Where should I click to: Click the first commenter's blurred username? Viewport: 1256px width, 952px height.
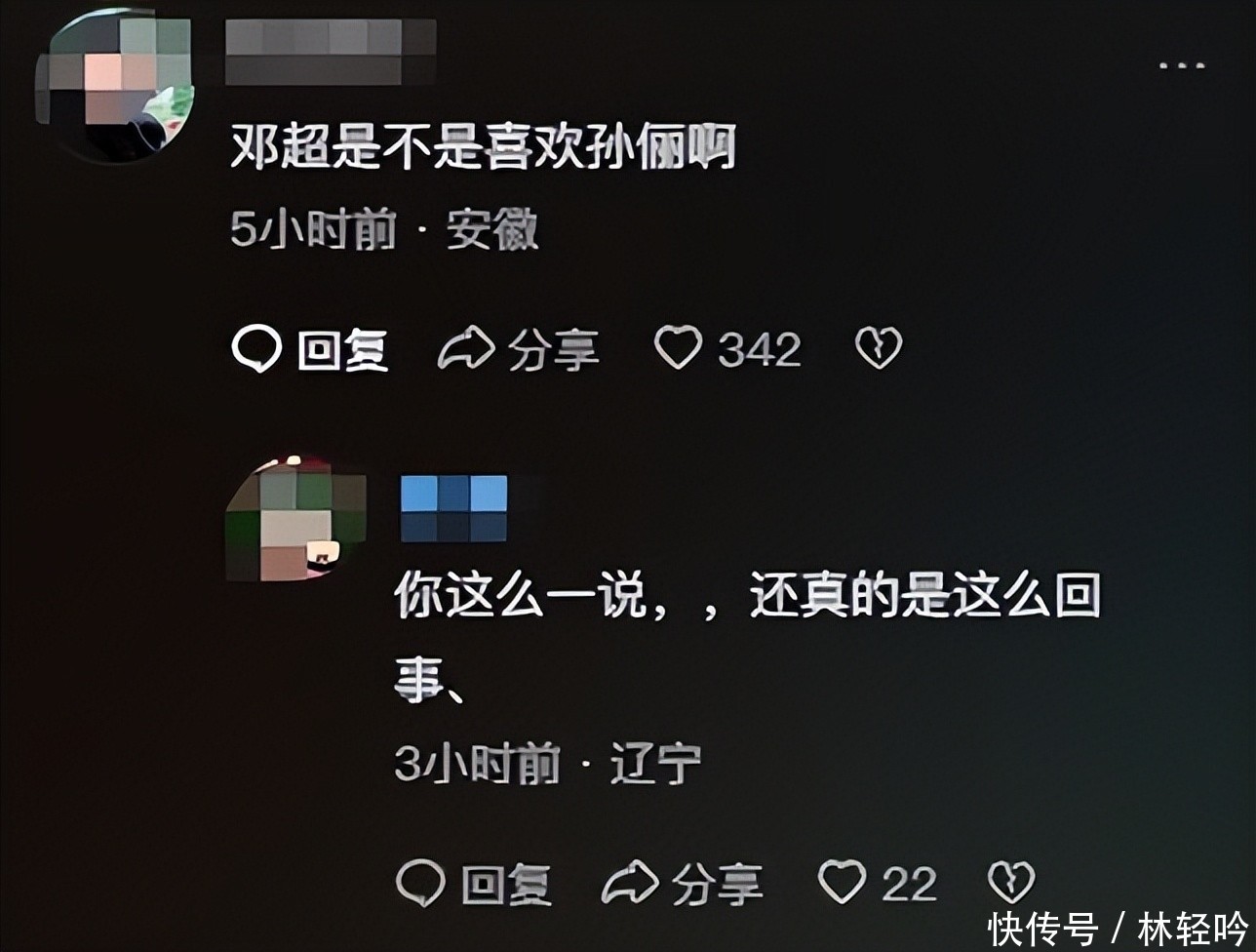pyautogui.click(x=331, y=52)
